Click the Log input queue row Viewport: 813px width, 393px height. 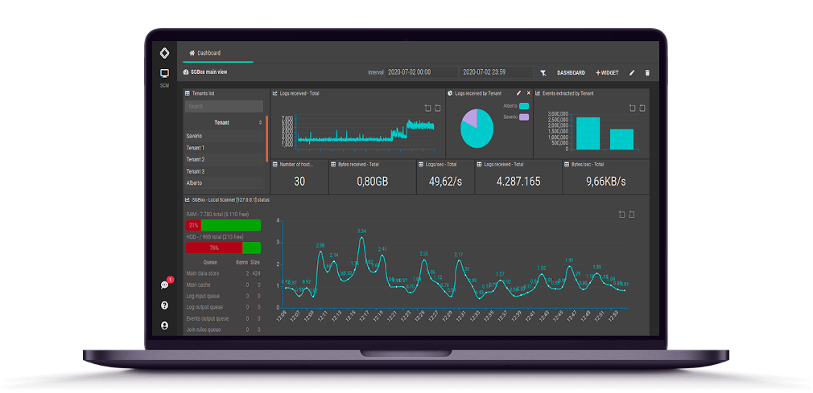(223, 296)
